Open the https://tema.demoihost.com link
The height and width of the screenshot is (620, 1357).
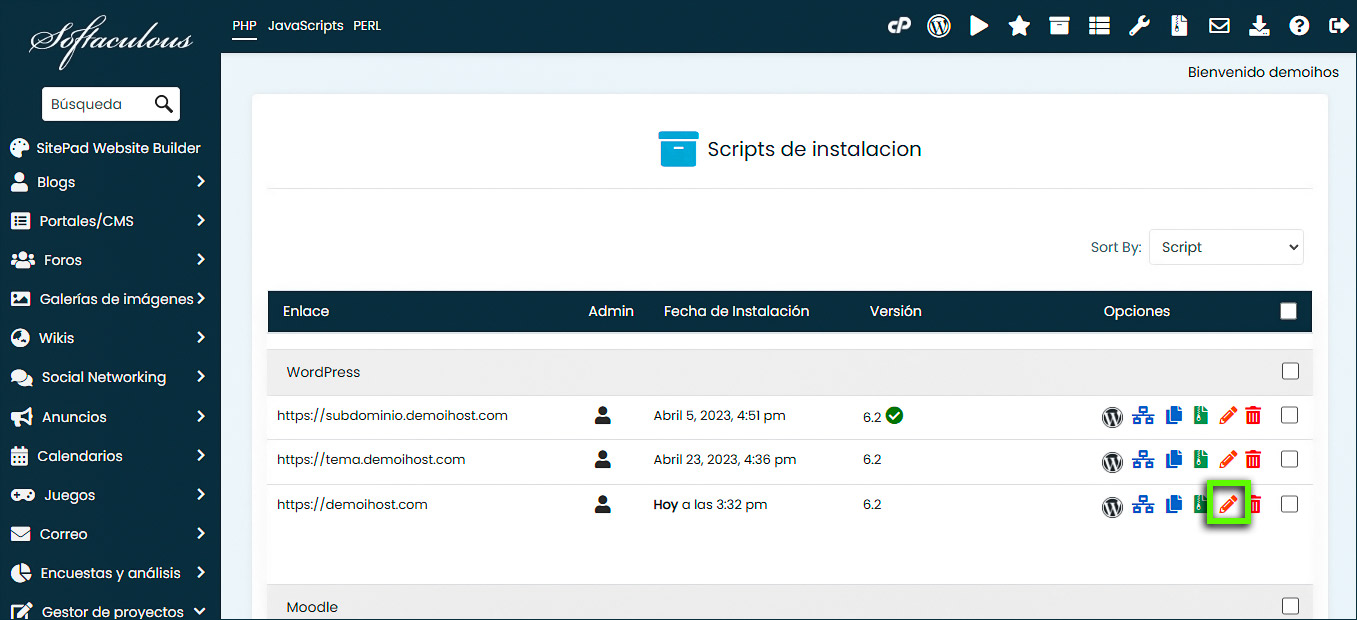point(372,459)
